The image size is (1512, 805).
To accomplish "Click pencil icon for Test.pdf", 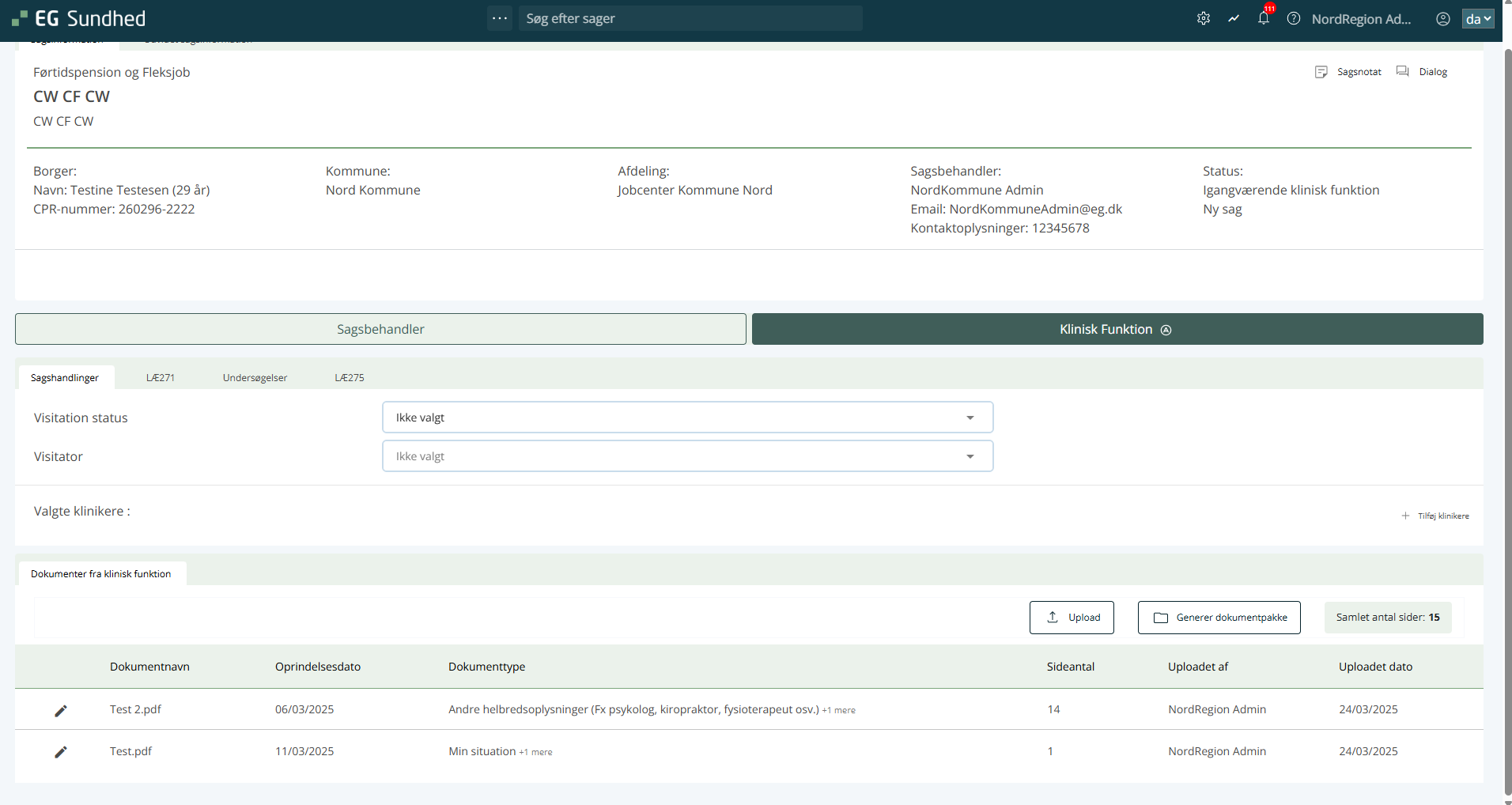I will pyautogui.click(x=61, y=751).
